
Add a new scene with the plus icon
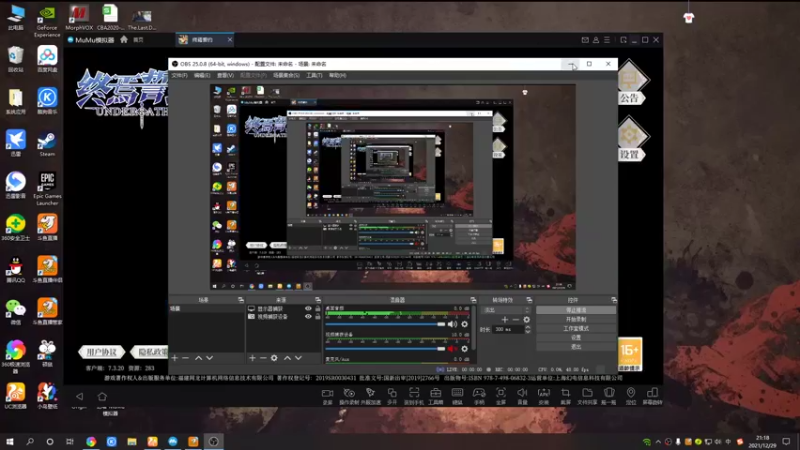click(175, 358)
